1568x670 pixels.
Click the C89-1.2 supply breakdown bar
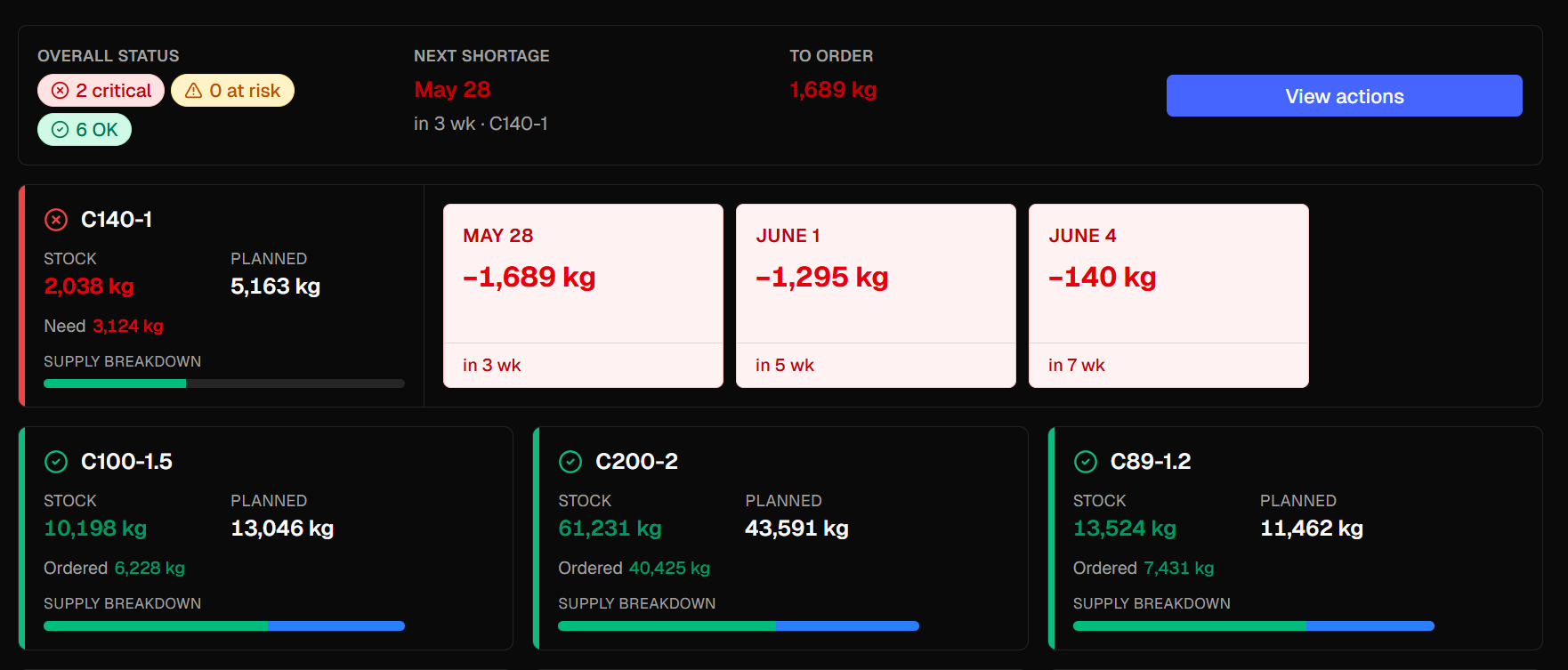pyautogui.click(x=1254, y=626)
